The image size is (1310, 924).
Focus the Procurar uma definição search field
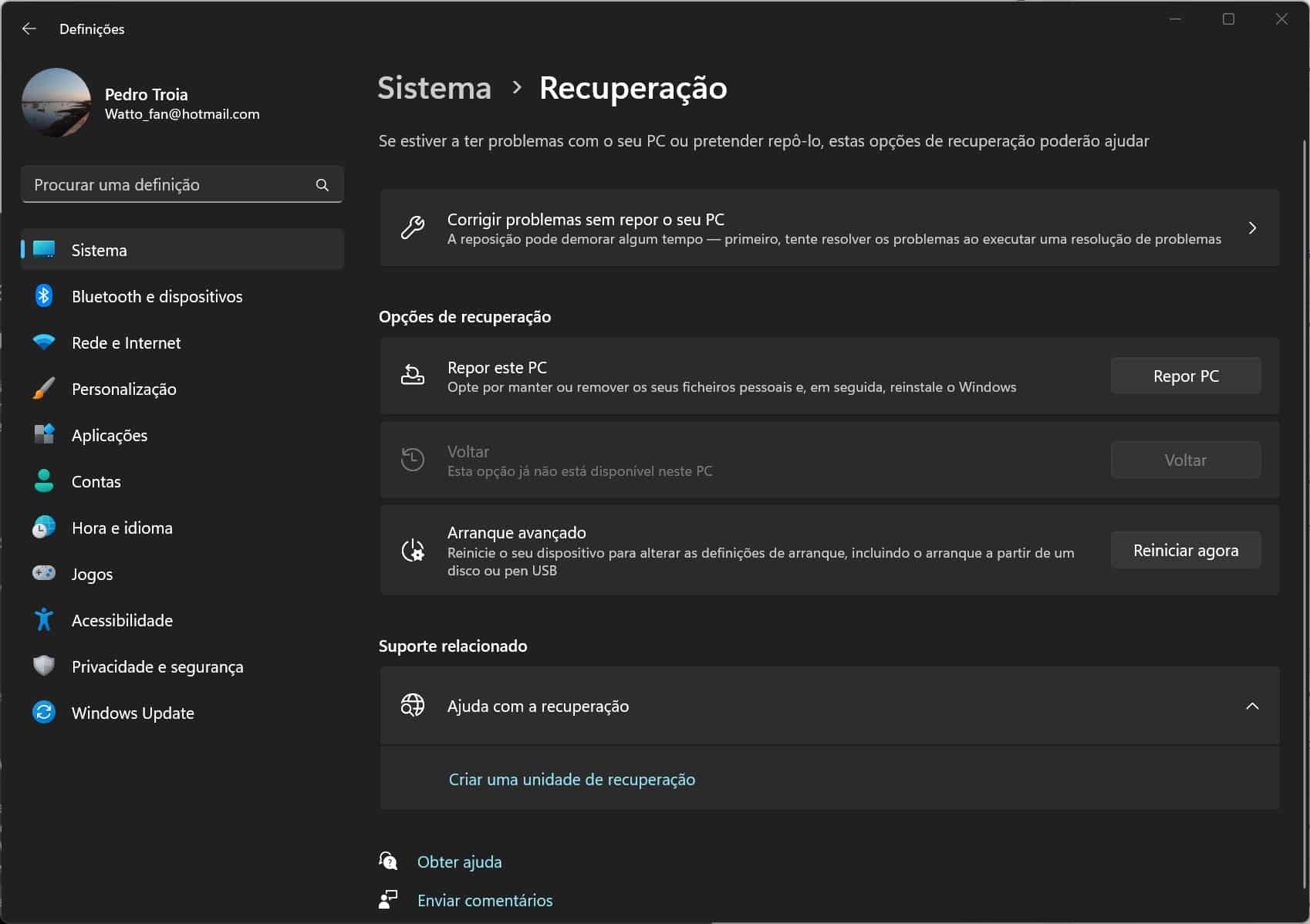(166, 185)
